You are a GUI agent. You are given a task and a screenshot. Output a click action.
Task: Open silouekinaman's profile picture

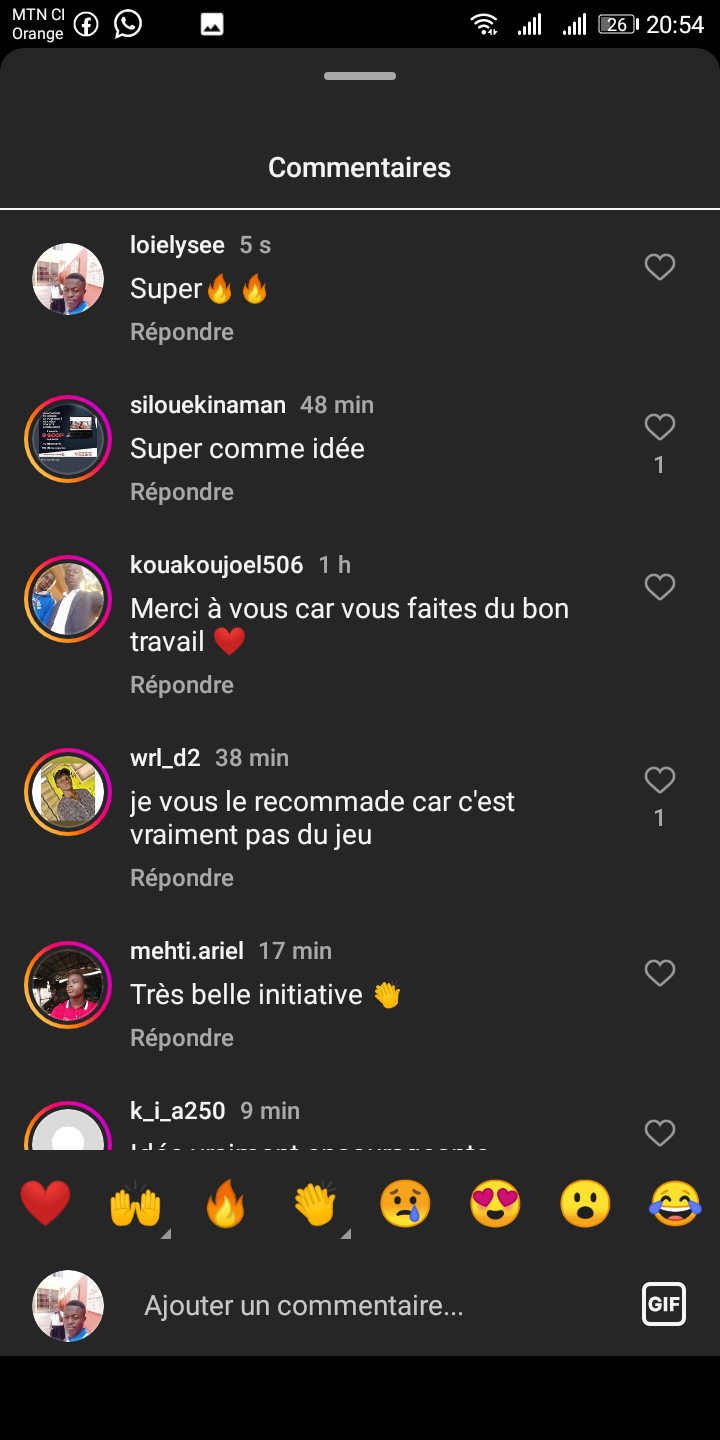pos(68,439)
